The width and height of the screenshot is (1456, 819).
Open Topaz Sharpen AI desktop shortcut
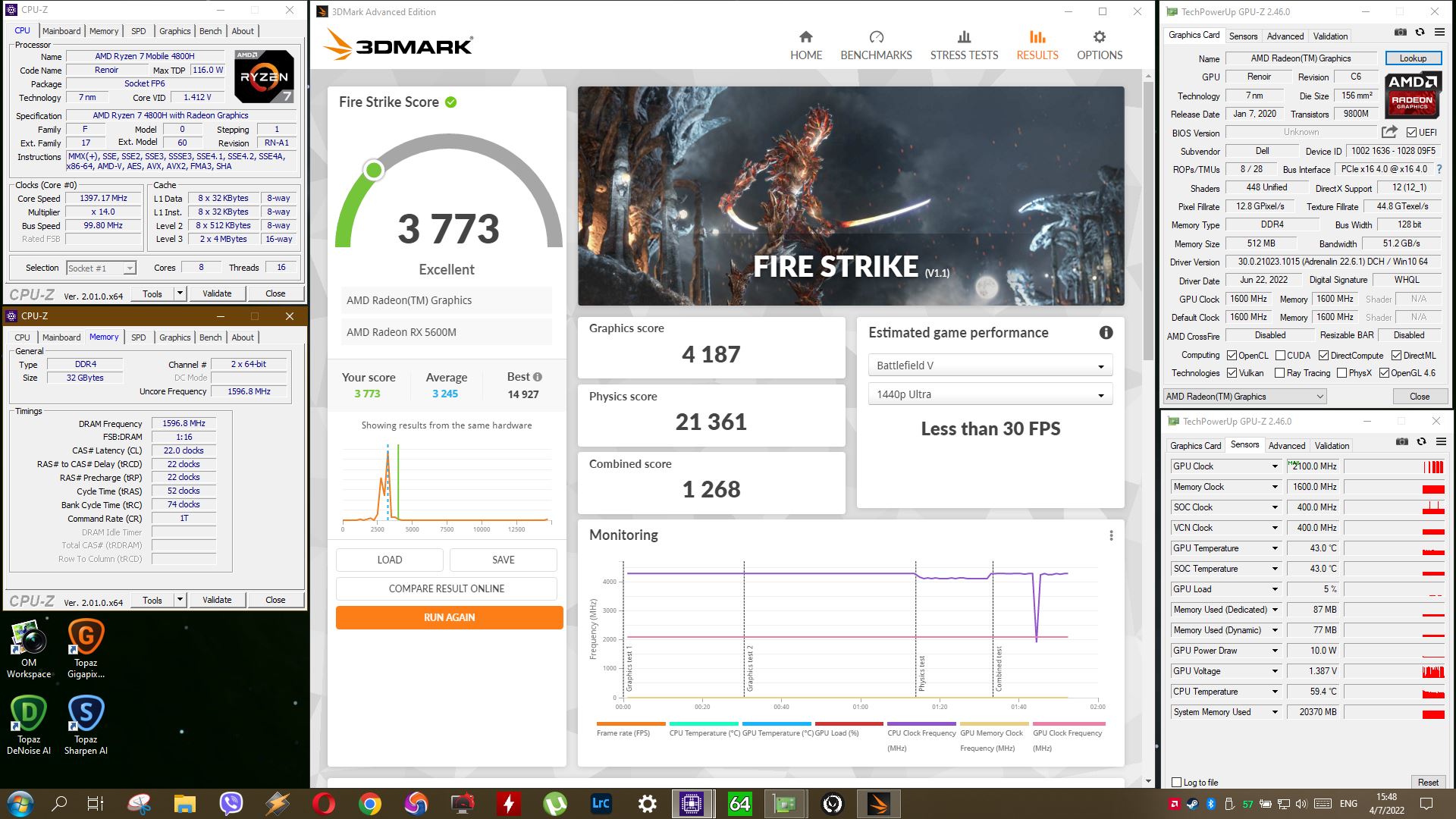click(86, 726)
